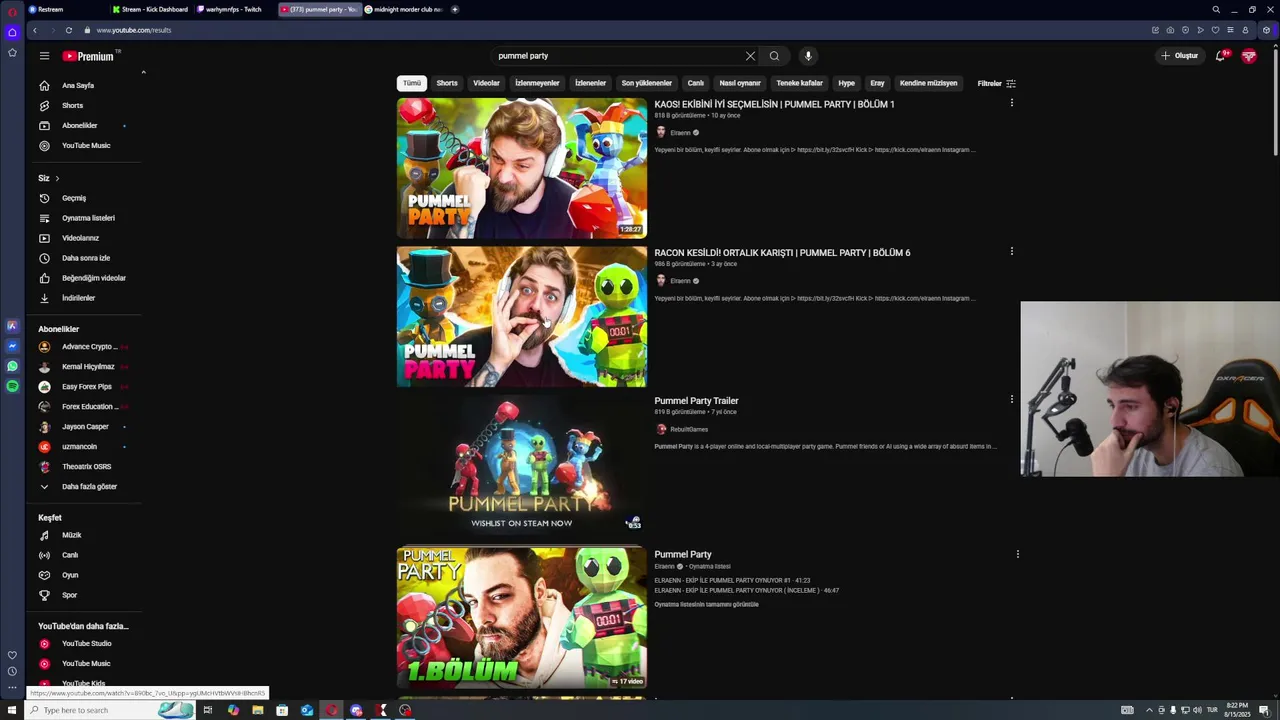Open Daha sonra izle list

[x=84, y=258]
